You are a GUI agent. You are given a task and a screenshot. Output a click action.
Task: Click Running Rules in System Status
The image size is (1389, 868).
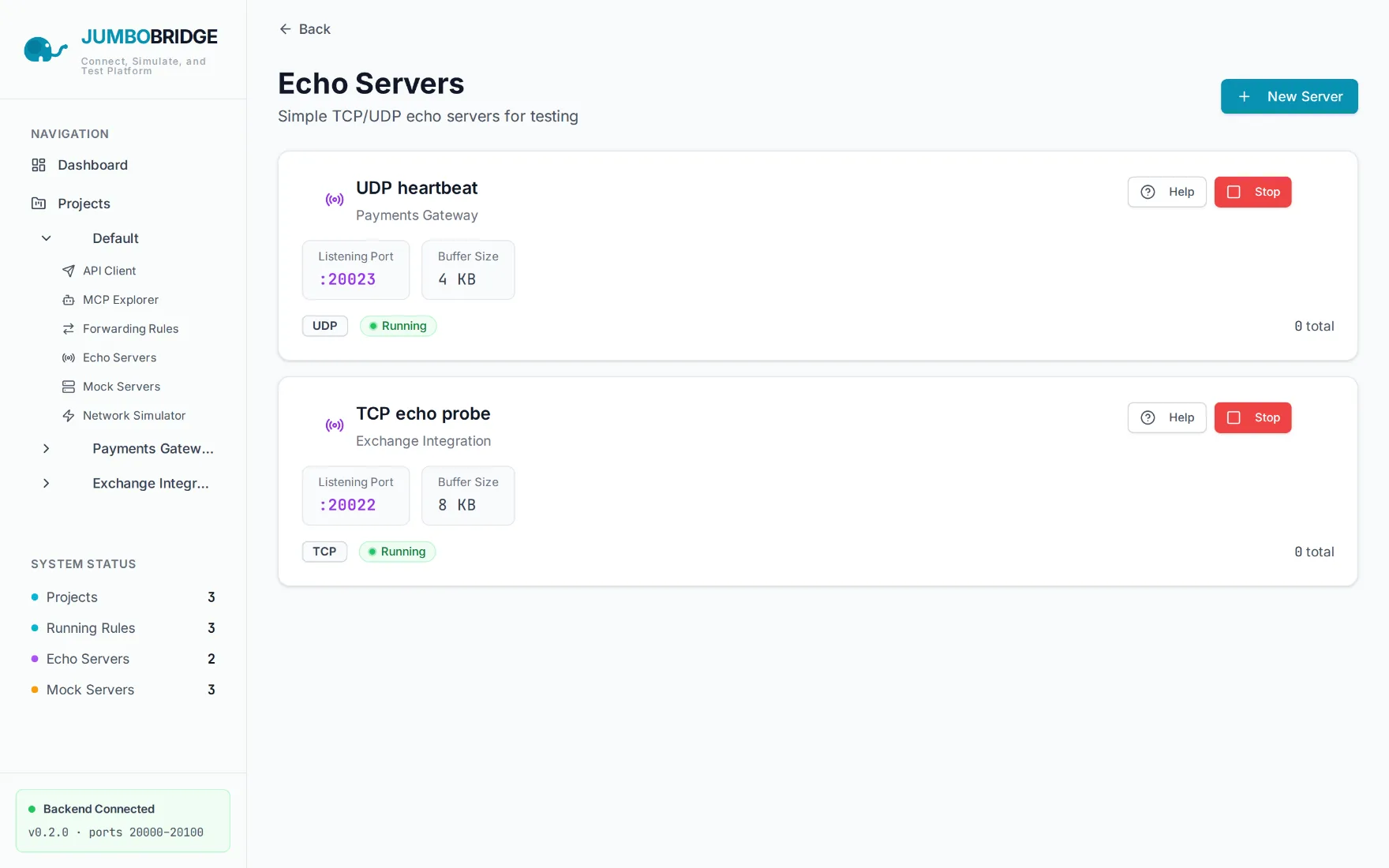click(123, 628)
